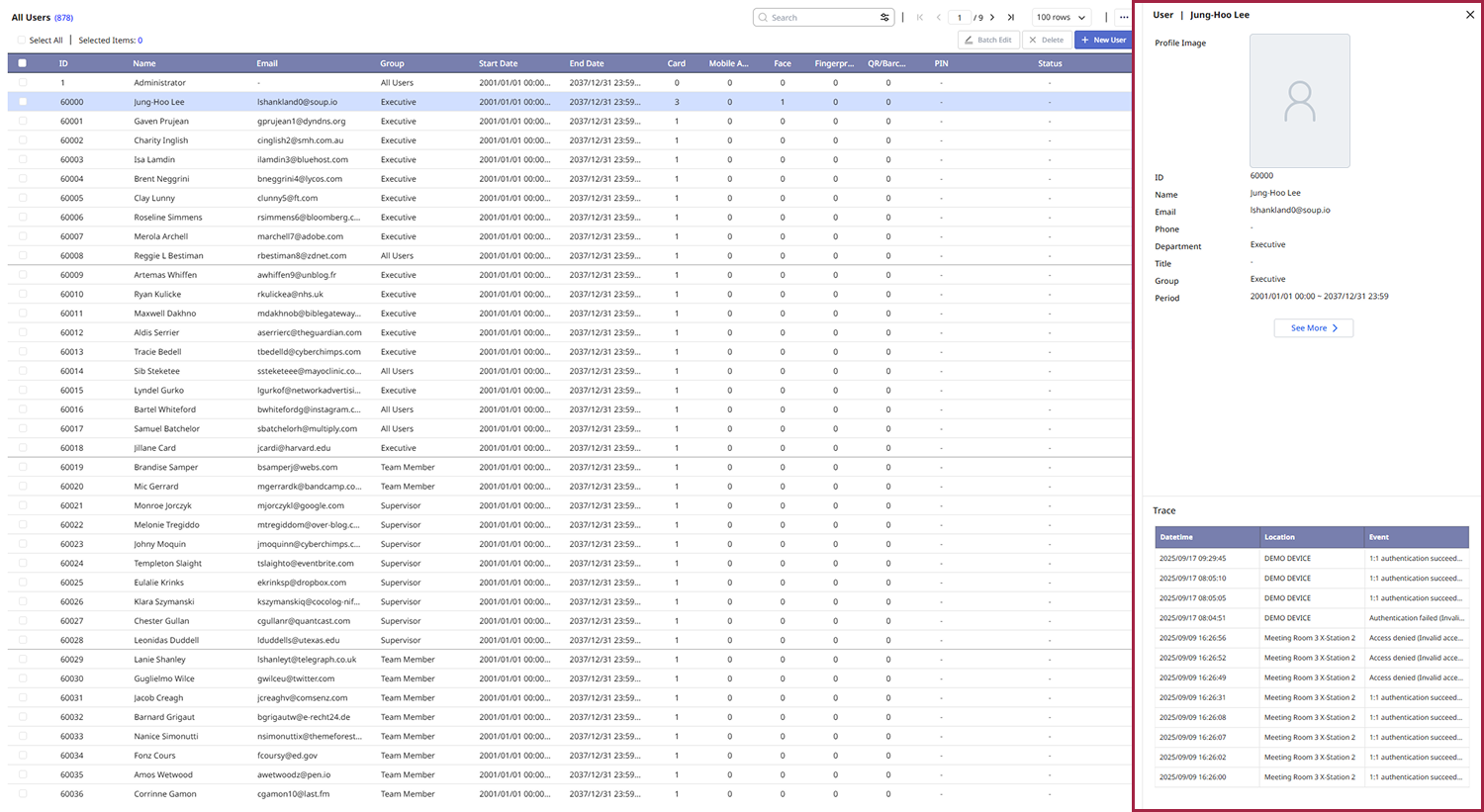Toggle the header row select checkbox
The width and height of the screenshot is (1484, 812).
(x=23, y=63)
